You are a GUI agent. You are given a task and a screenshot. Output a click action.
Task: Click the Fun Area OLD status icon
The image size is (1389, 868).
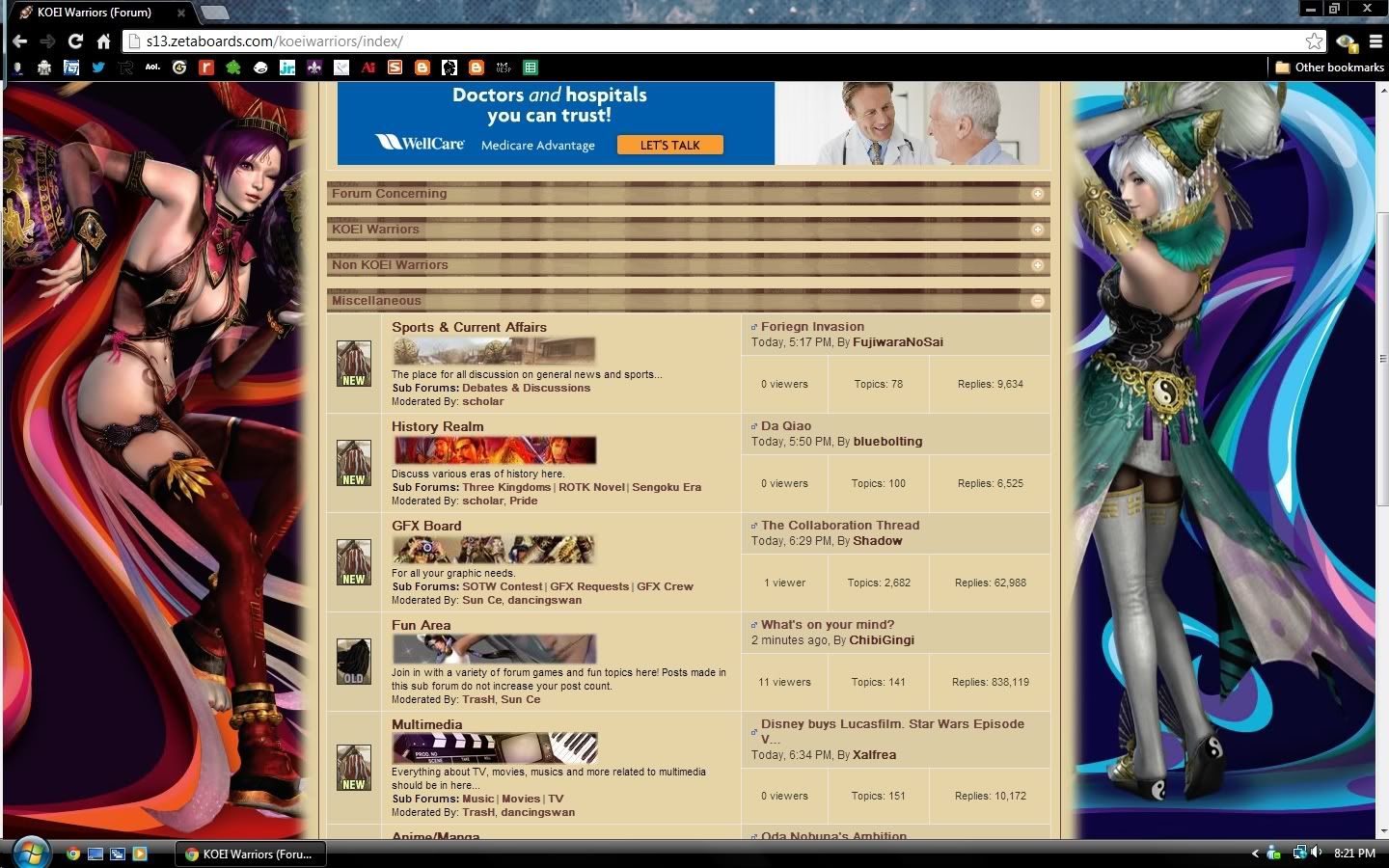point(353,662)
